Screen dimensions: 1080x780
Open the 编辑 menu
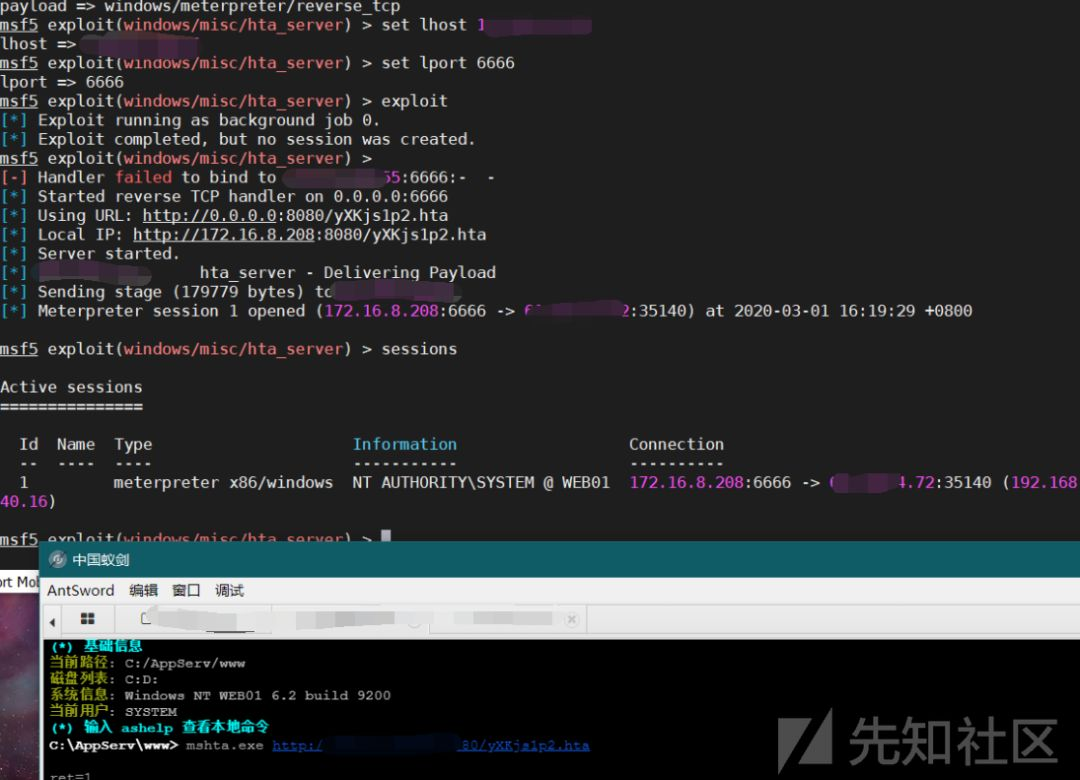143,591
